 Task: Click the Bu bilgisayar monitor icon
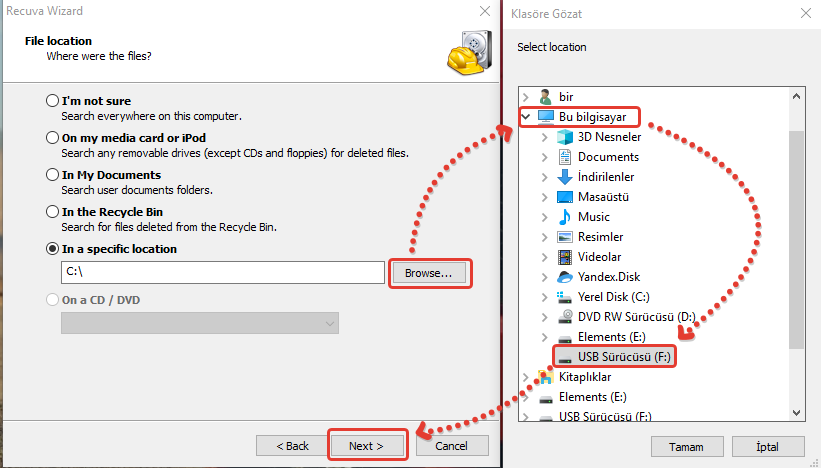545,117
